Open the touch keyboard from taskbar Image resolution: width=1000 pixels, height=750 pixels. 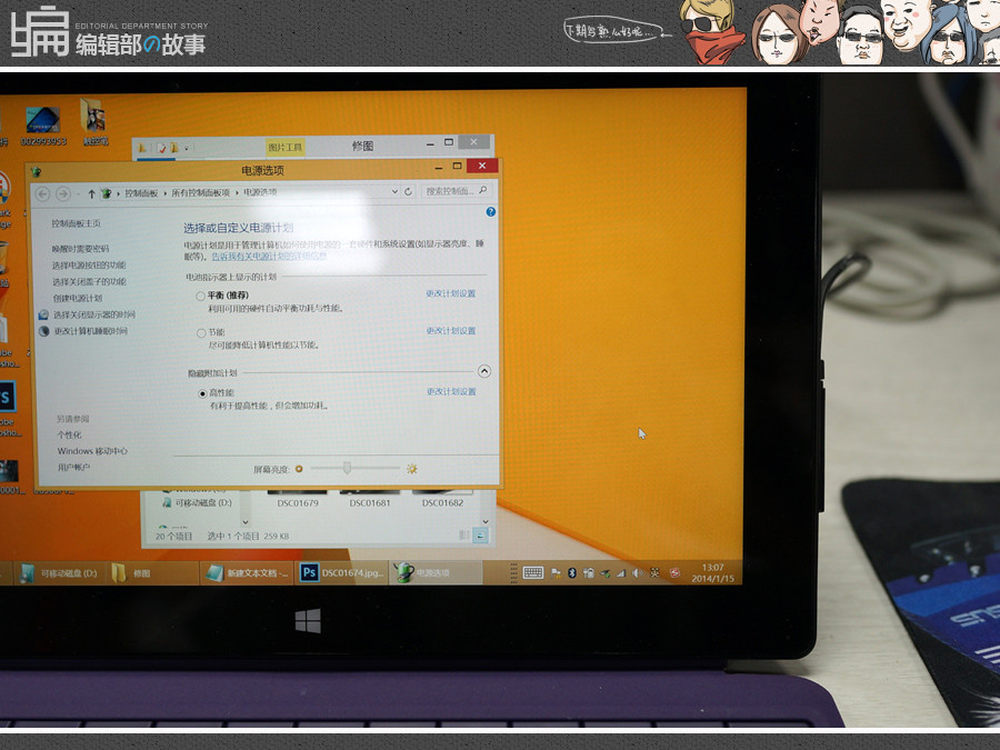(x=533, y=573)
